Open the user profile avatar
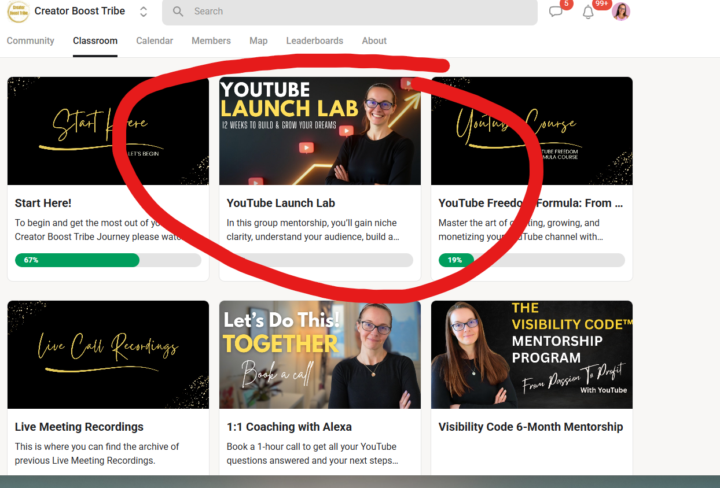The image size is (720, 488). [621, 11]
